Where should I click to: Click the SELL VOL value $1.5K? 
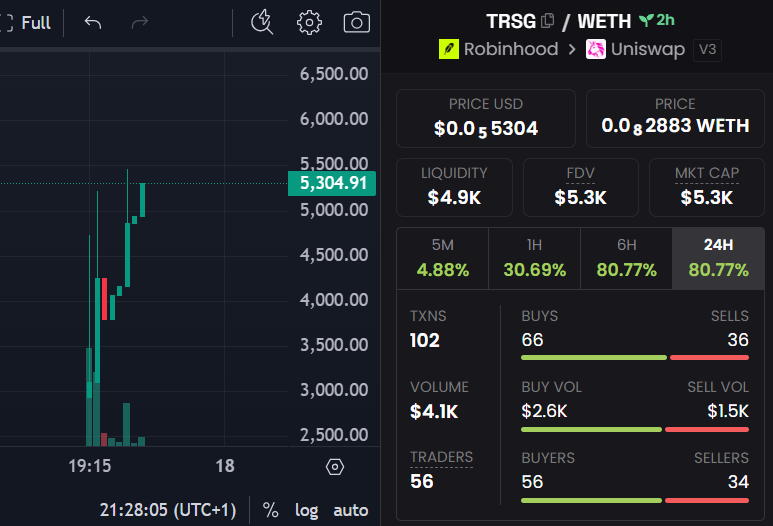[728, 411]
